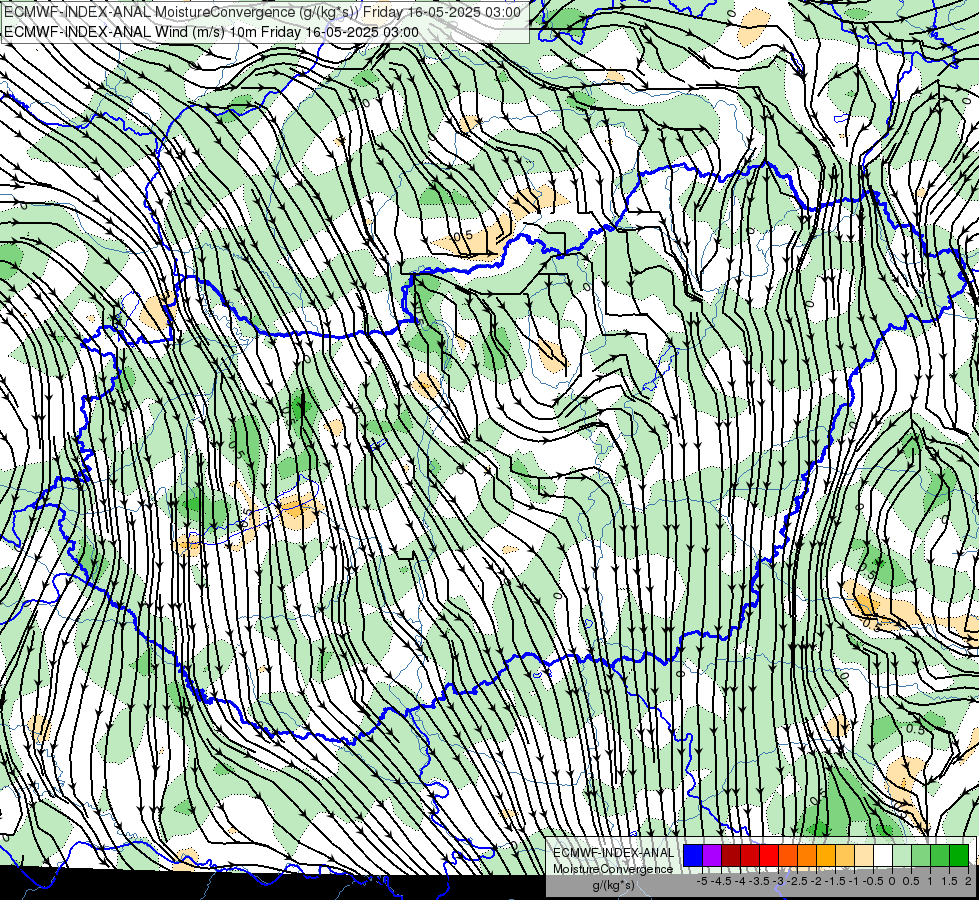
Task: Choose the red-orange swatch between -3 and -2.5
Action: click(x=788, y=856)
